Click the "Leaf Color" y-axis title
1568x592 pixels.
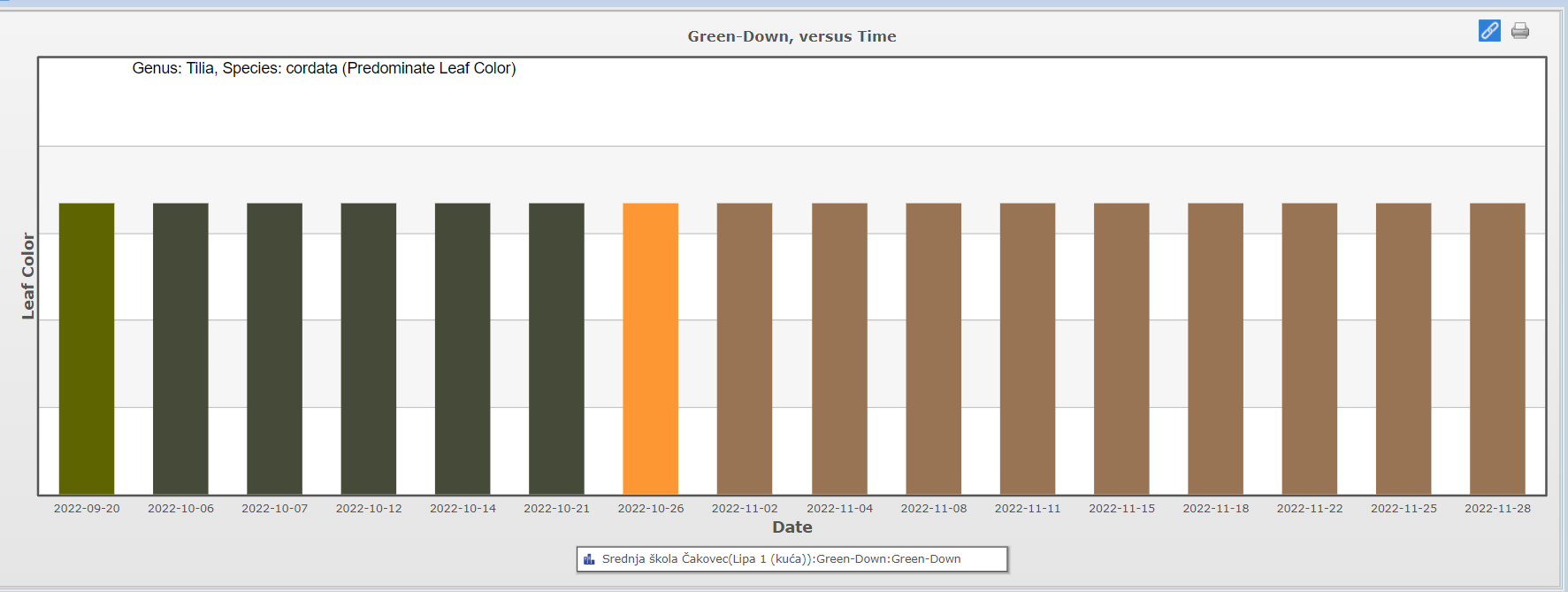[28, 276]
